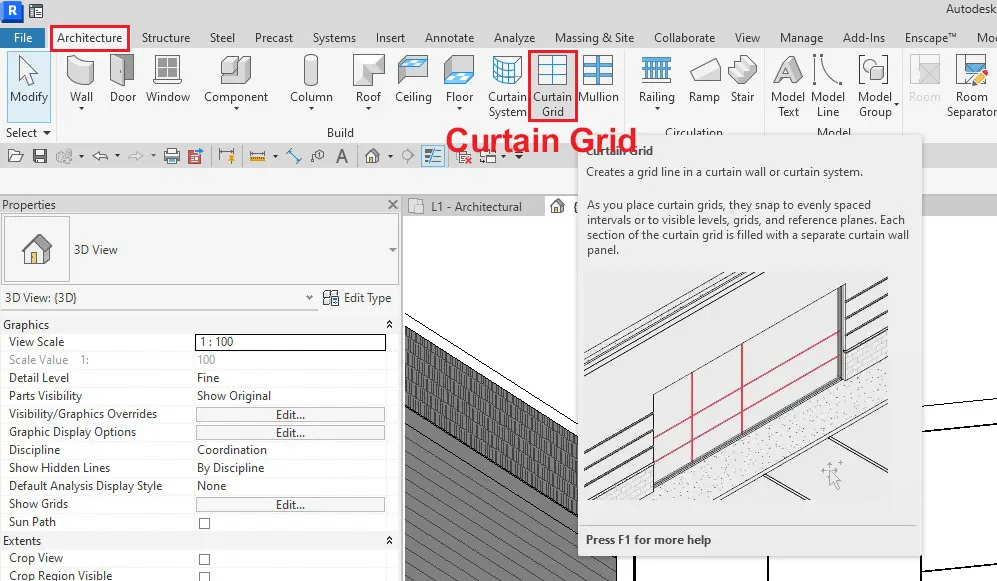This screenshot has height=581, width=997.
Task: Open the L1 - Architectural view tab
Action: tap(476, 207)
